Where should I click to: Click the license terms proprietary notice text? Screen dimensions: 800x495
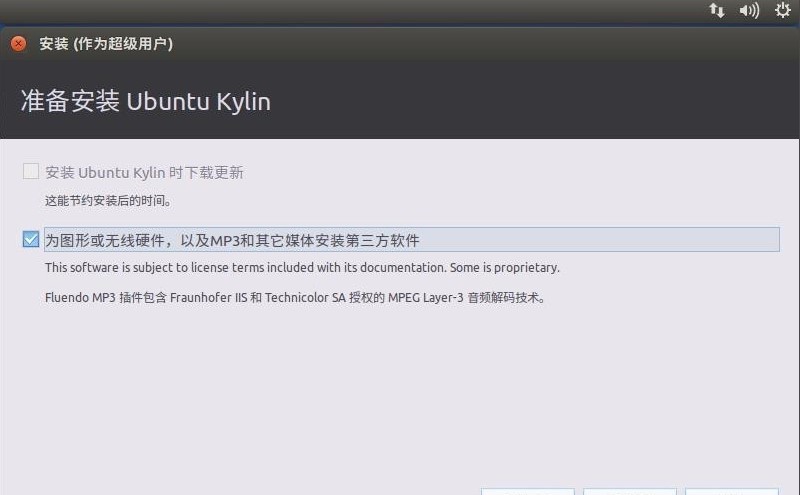click(x=302, y=267)
